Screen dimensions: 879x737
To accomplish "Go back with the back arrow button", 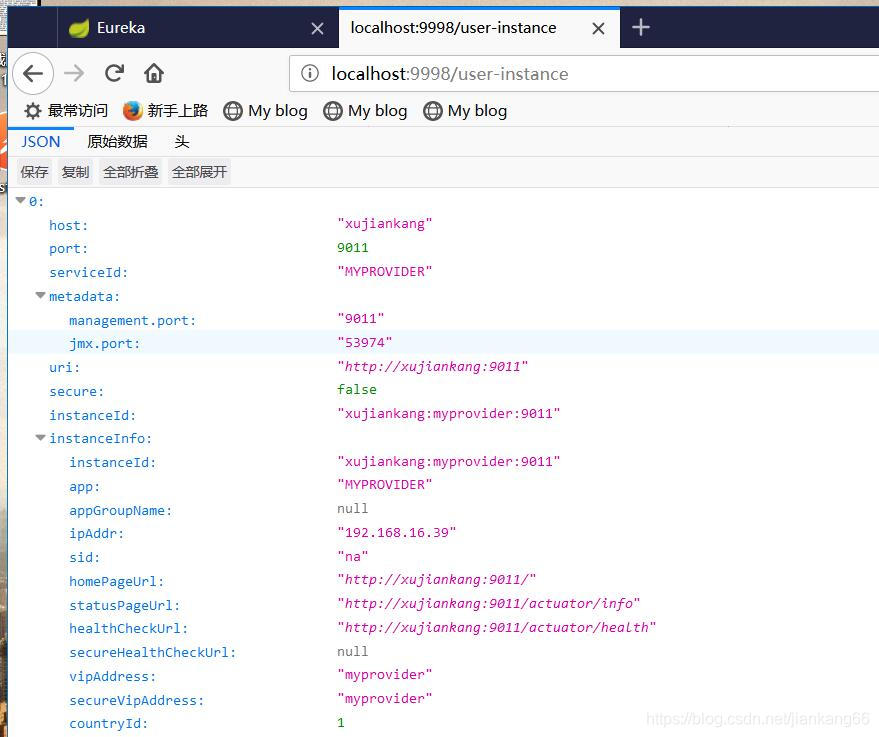I will [33, 73].
